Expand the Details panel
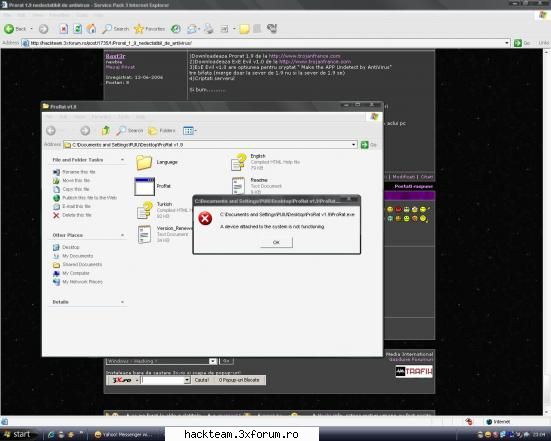The height and width of the screenshot is (441, 551). point(122,302)
